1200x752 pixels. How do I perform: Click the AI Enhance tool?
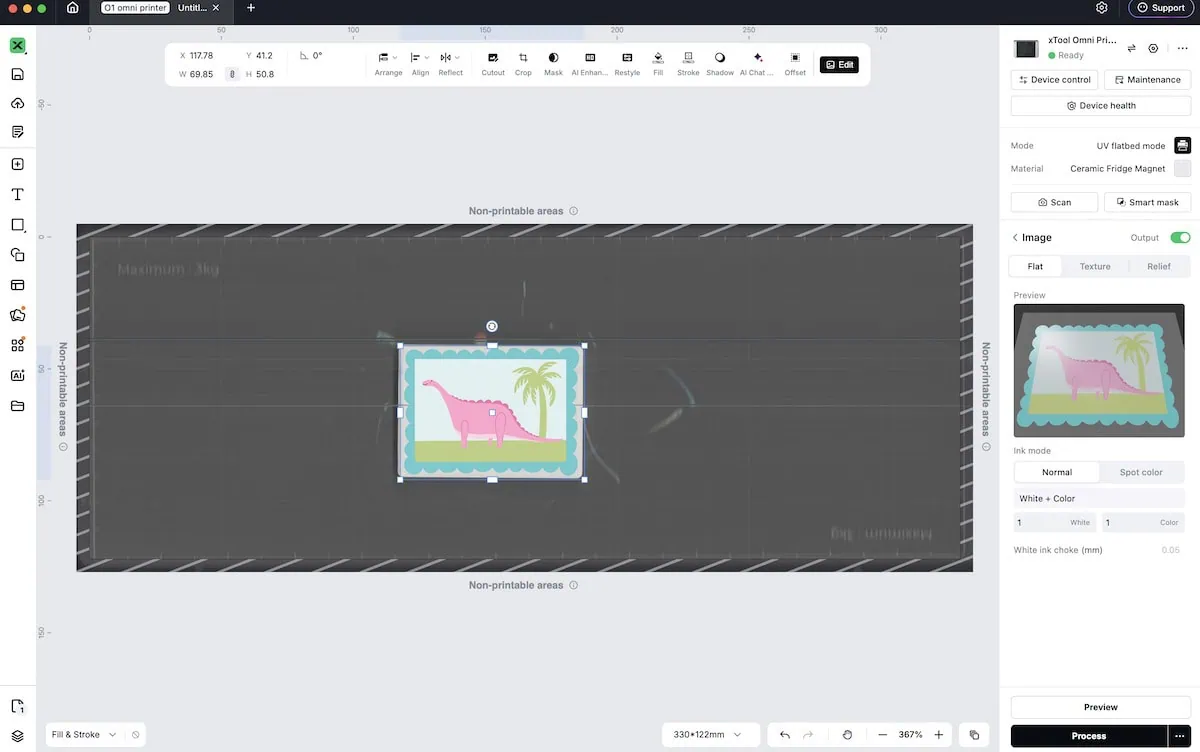[x=590, y=64]
